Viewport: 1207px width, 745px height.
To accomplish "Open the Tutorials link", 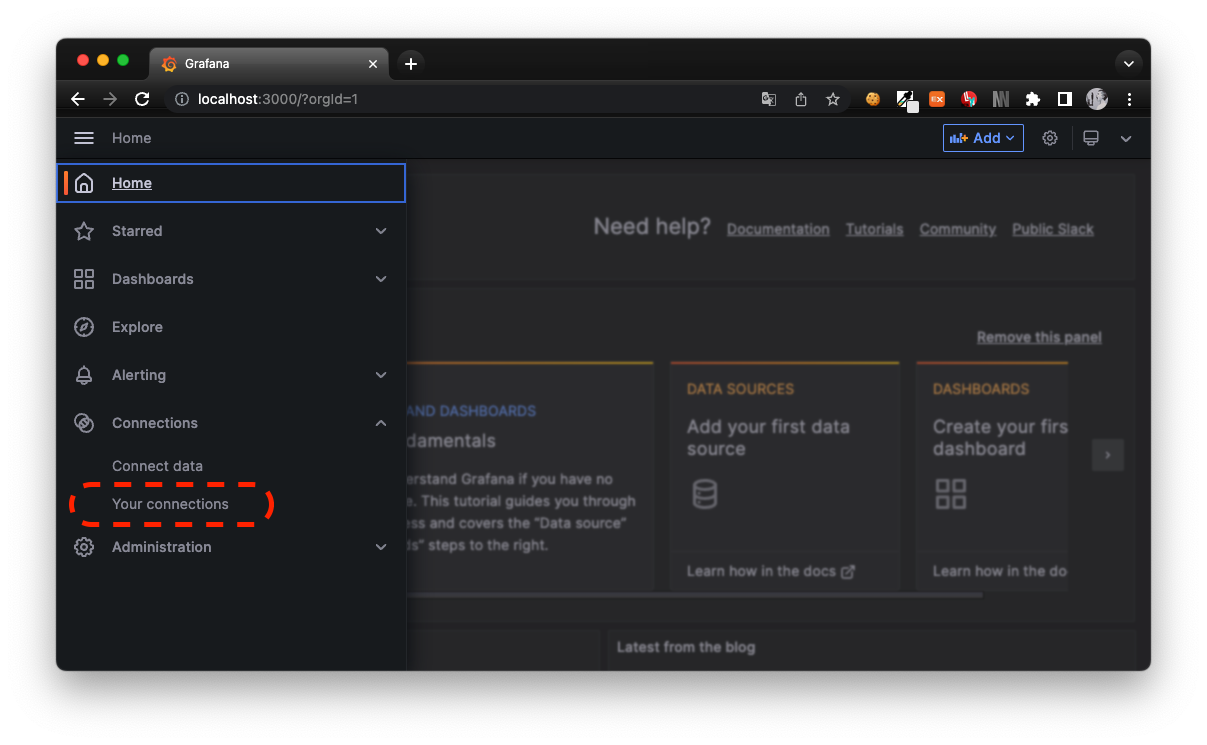I will [874, 229].
